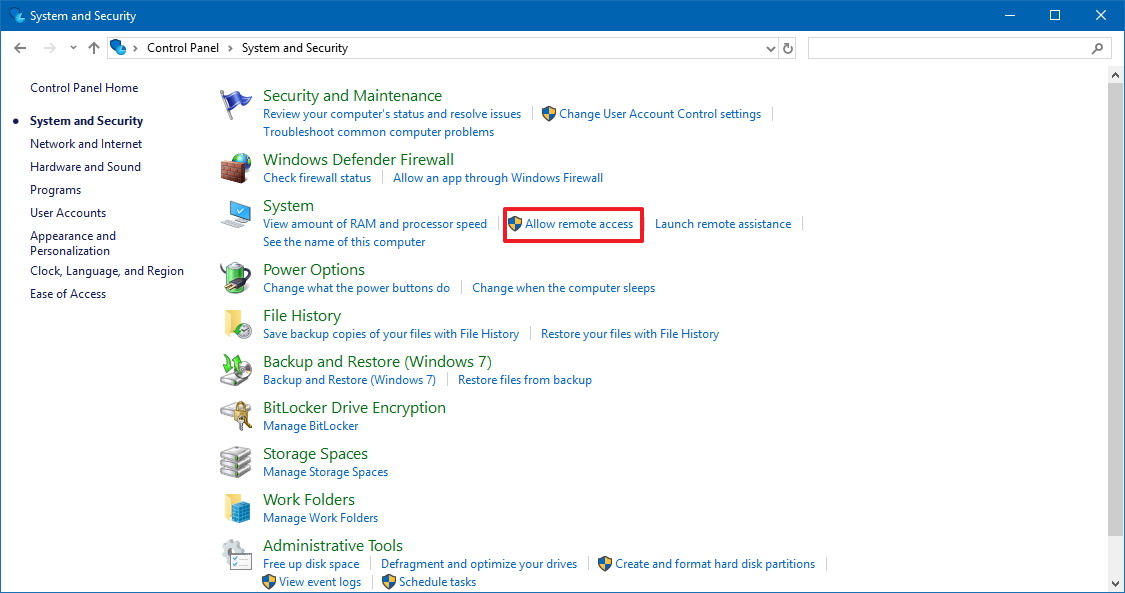This screenshot has height=593, width=1125.
Task: Click the shield icon beside Schedule tasks
Action: tap(389, 582)
